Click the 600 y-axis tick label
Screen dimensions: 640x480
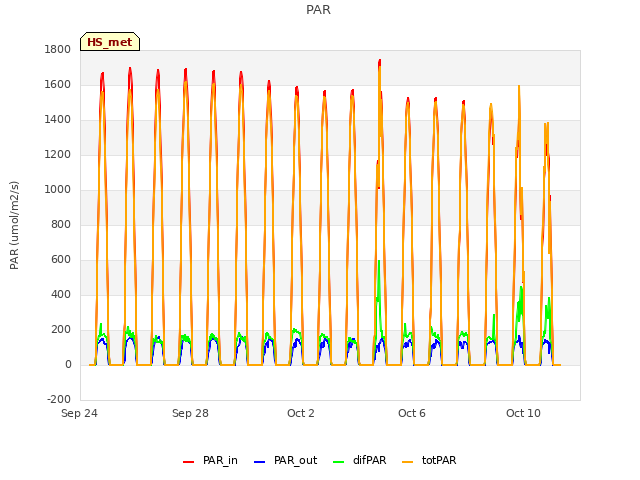click(61, 260)
